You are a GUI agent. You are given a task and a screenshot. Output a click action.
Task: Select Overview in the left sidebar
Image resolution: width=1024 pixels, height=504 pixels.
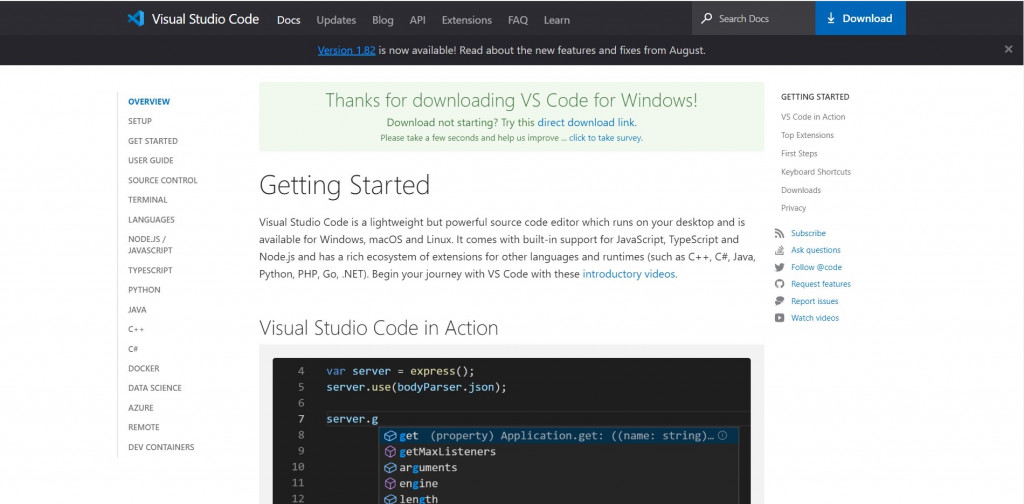pos(149,101)
